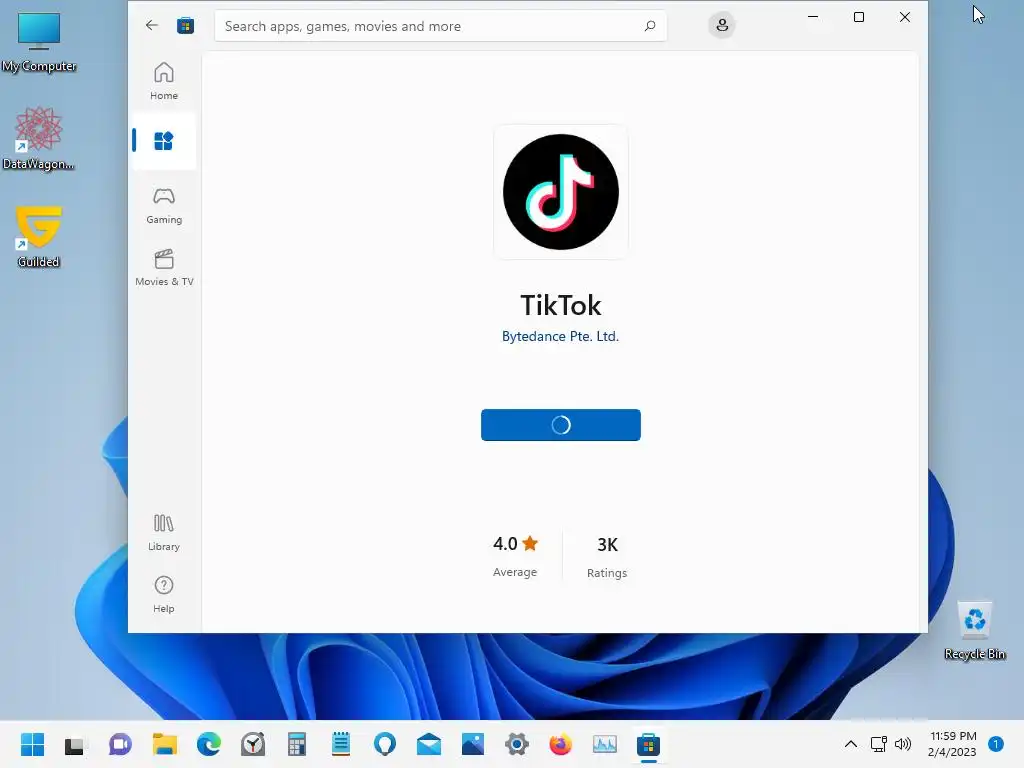
Task: Open Bytedance Pte. Ltd. publisher link
Action: tap(560, 336)
